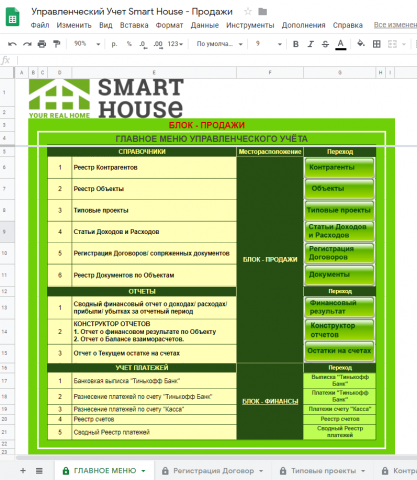Open the Google Sheets home icon
The height and width of the screenshot is (480, 417).
(13, 17)
